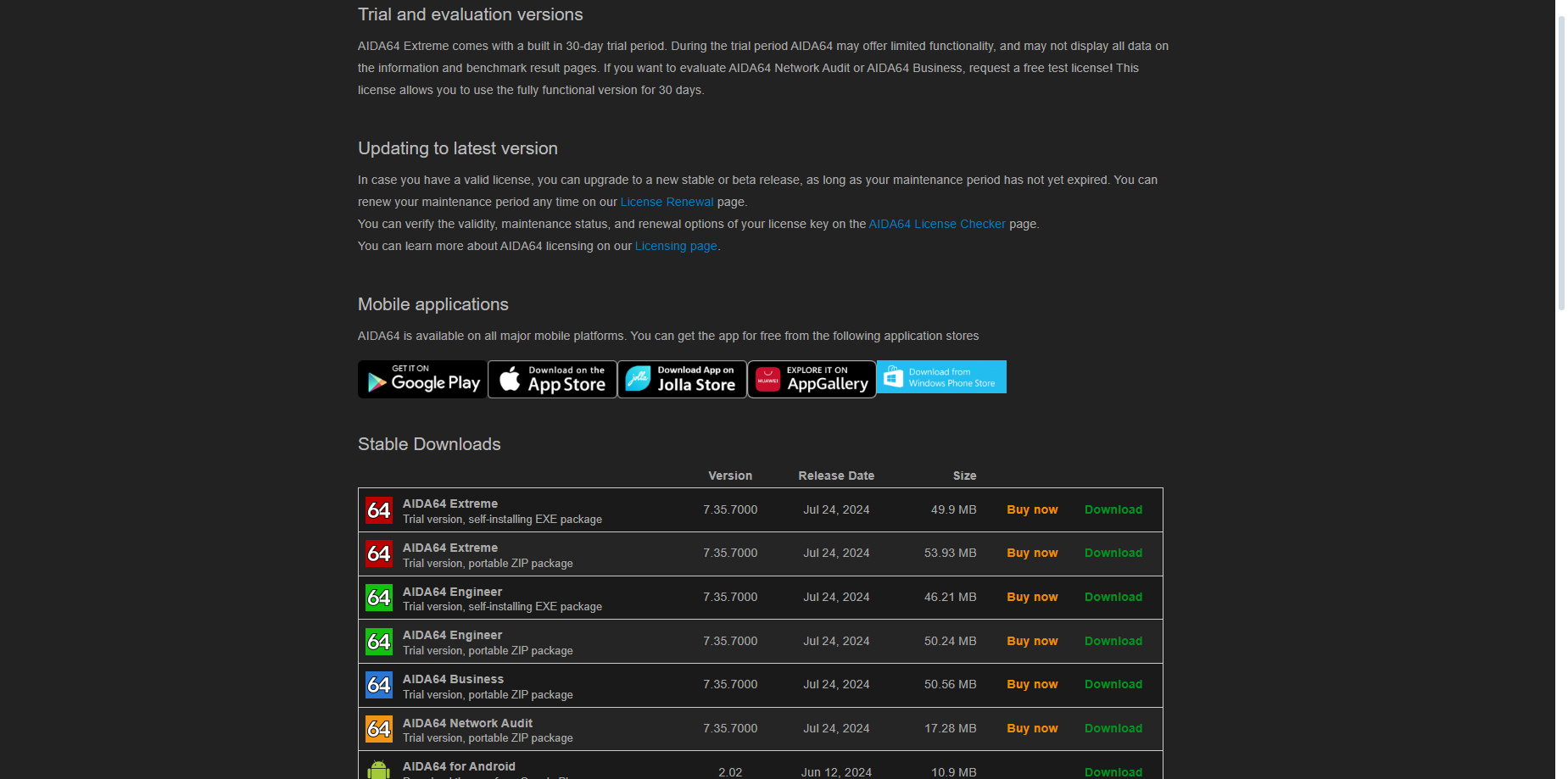Download AIDA64 for Android
The height and width of the screenshot is (779, 1568).
[x=1113, y=772]
